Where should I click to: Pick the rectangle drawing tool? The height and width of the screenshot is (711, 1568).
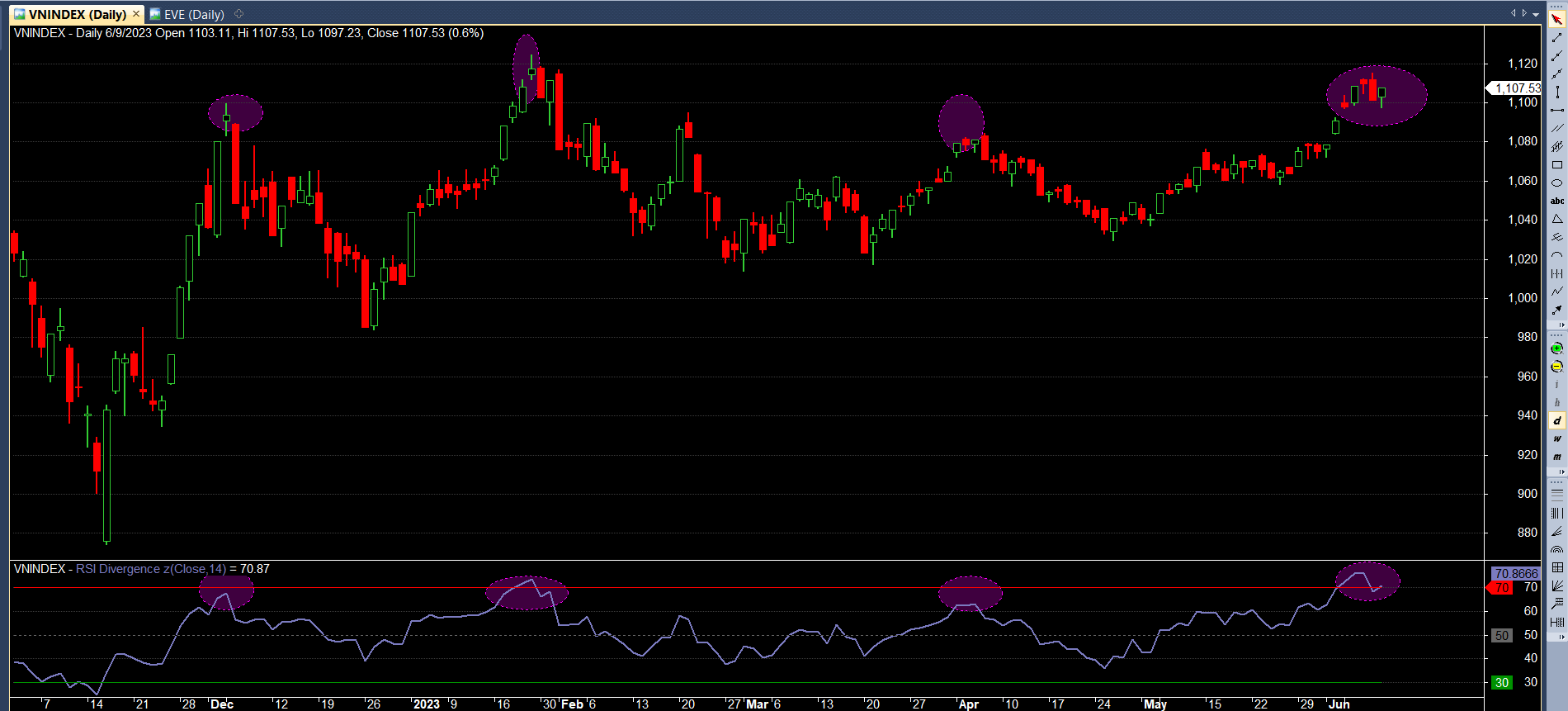[x=1556, y=165]
